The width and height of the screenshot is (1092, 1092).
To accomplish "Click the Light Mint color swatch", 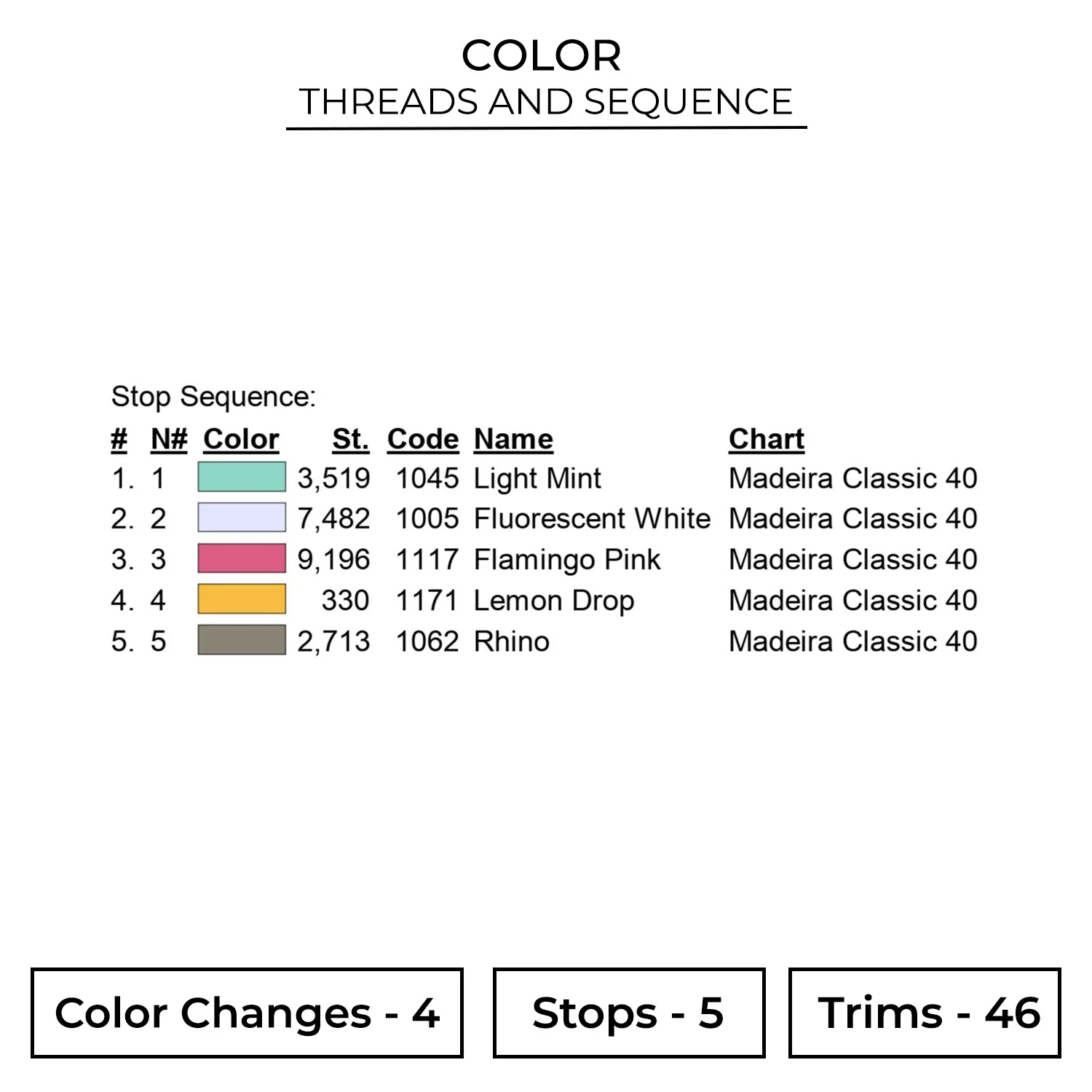I will tap(242, 478).
